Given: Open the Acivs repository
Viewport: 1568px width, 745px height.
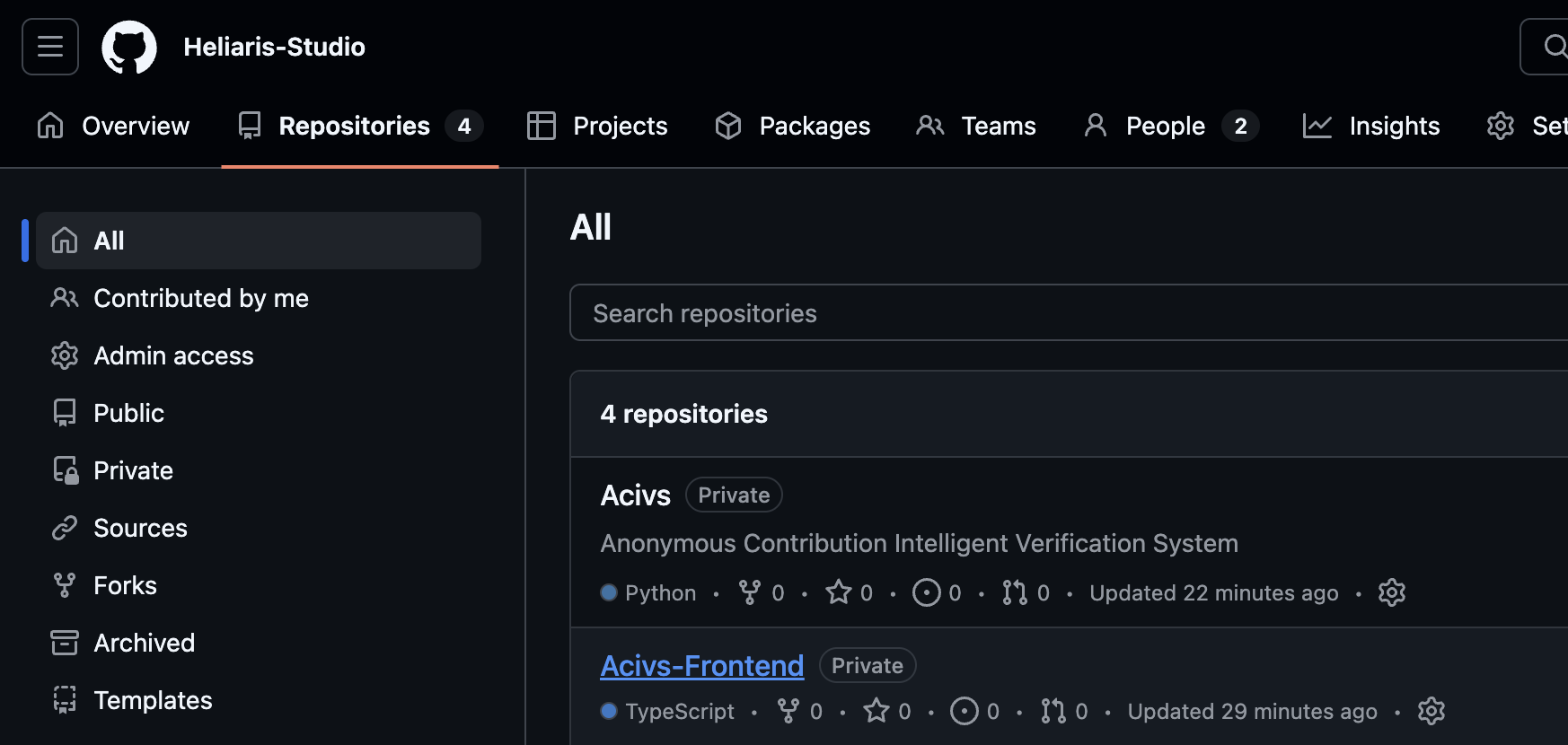Looking at the screenshot, I should (635, 495).
